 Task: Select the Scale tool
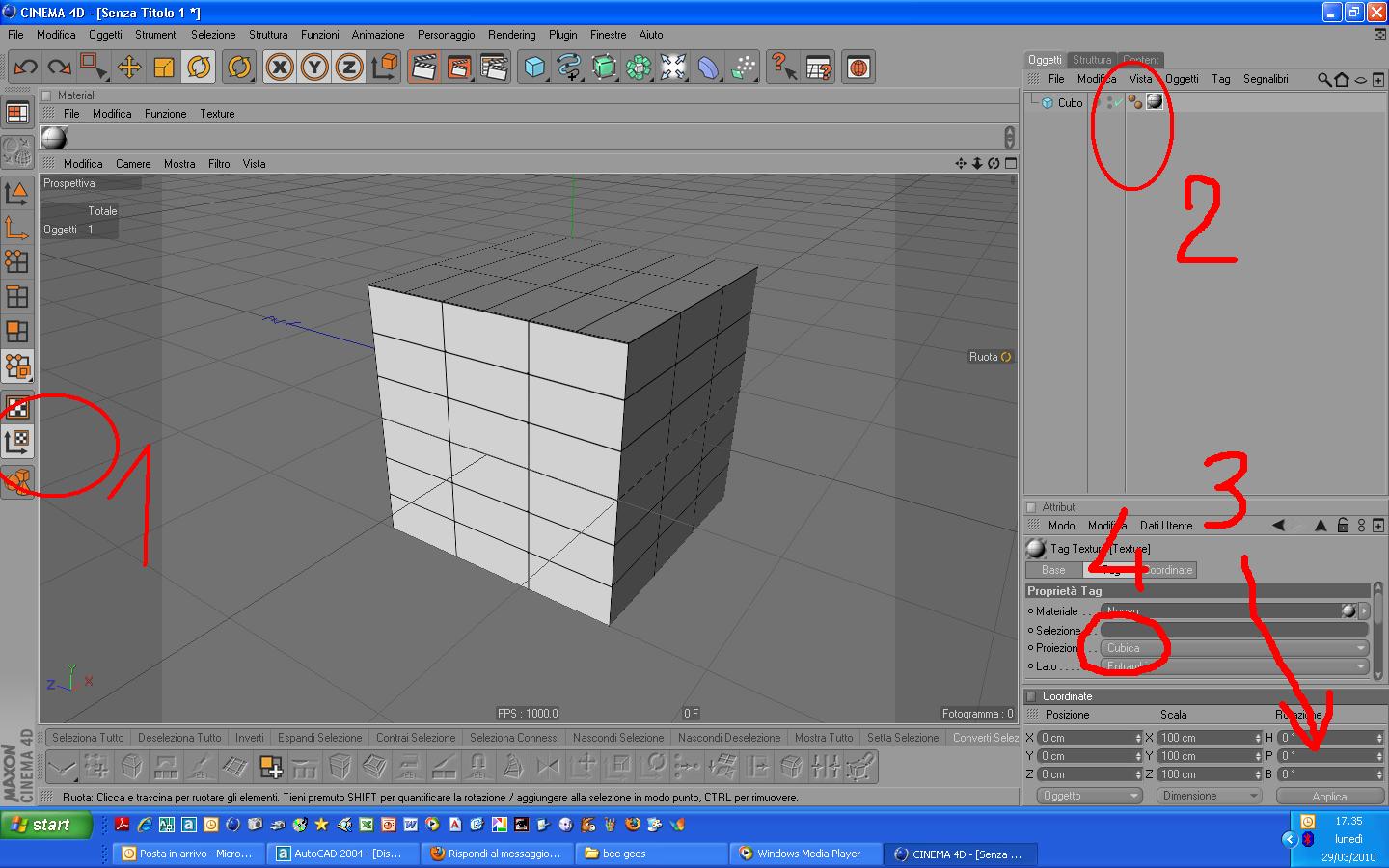pyautogui.click(x=164, y=68)
